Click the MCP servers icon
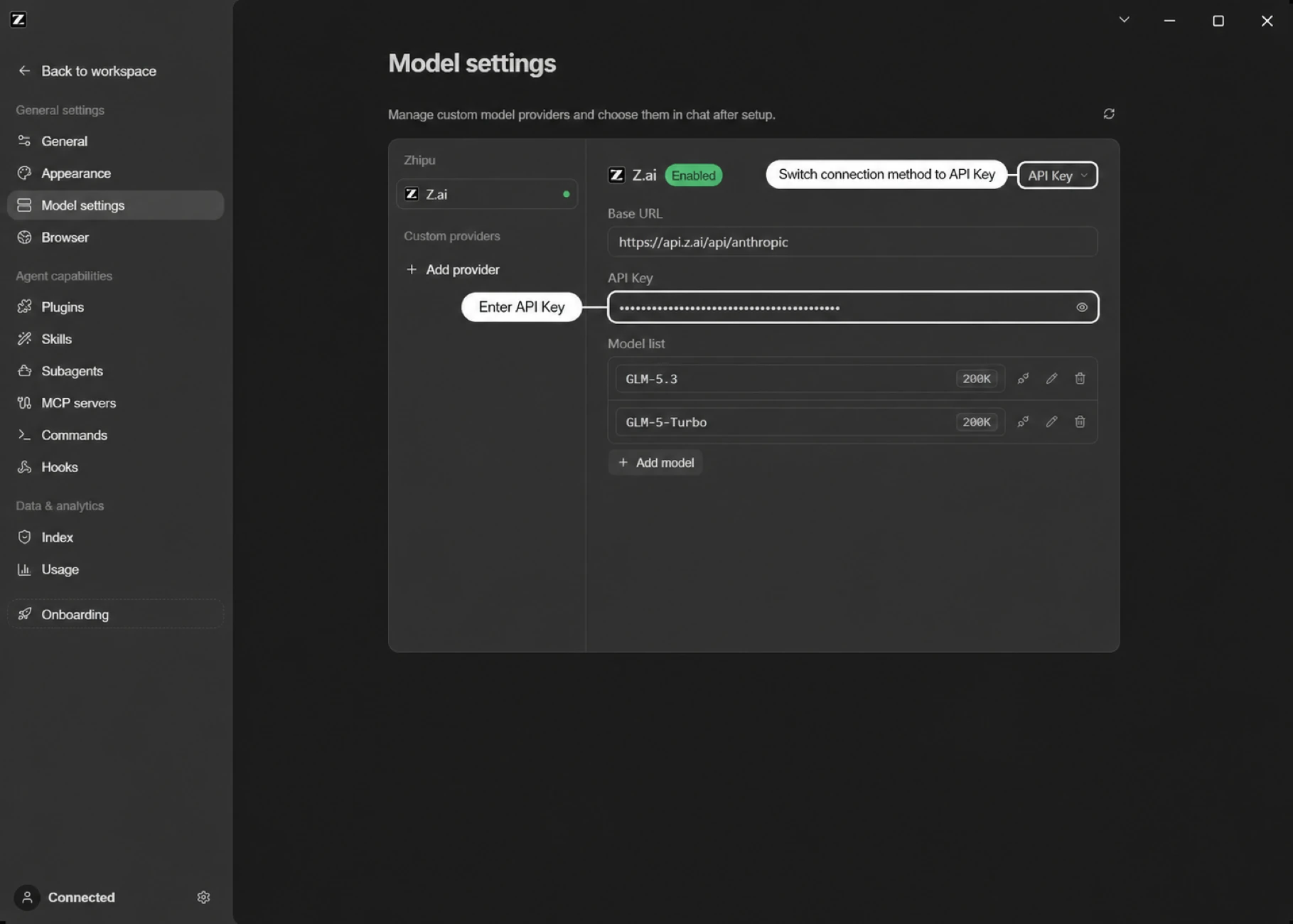The width and height of the screenshot is (1293, 924). click(x=24, y=402)
